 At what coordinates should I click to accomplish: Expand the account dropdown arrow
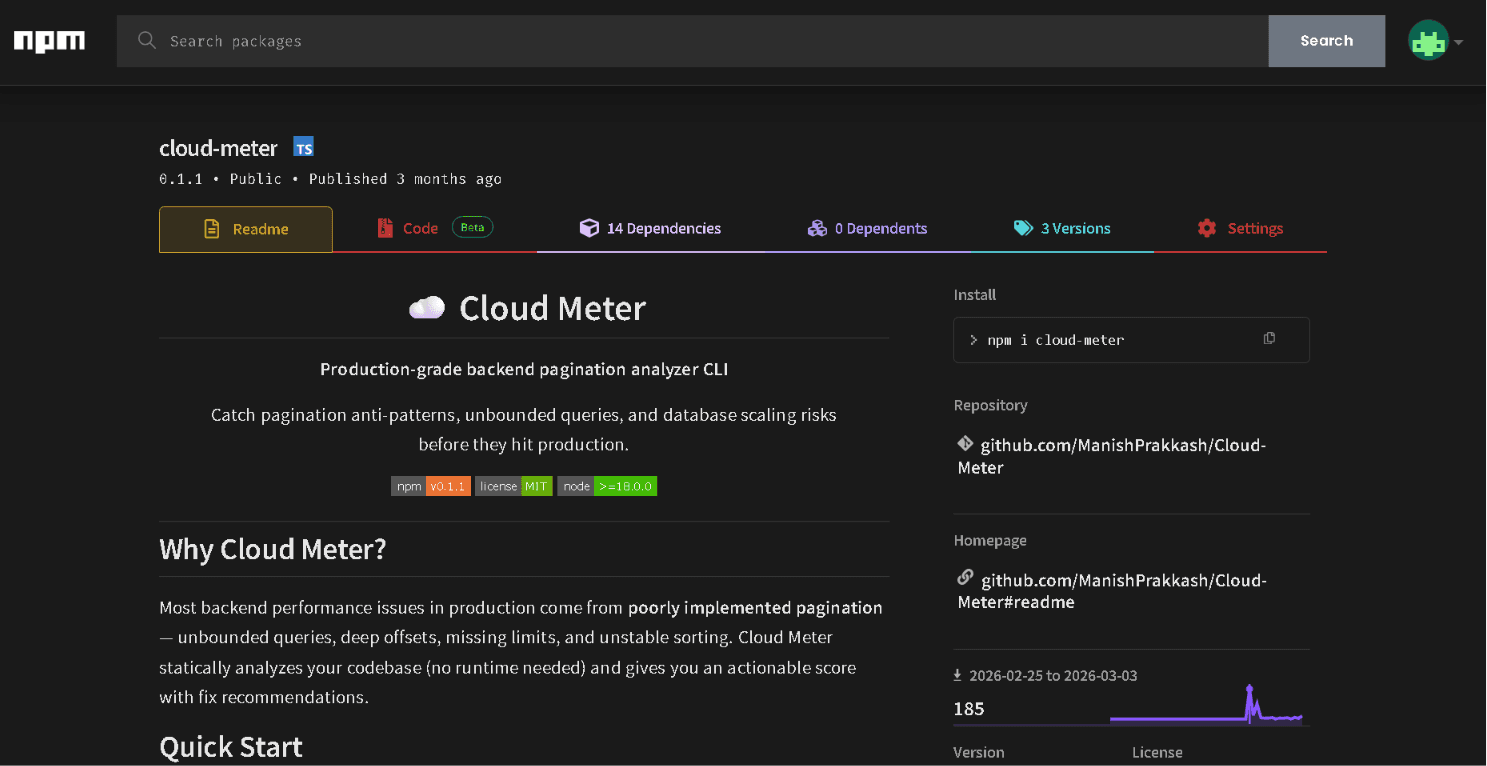click(1459, 42)
